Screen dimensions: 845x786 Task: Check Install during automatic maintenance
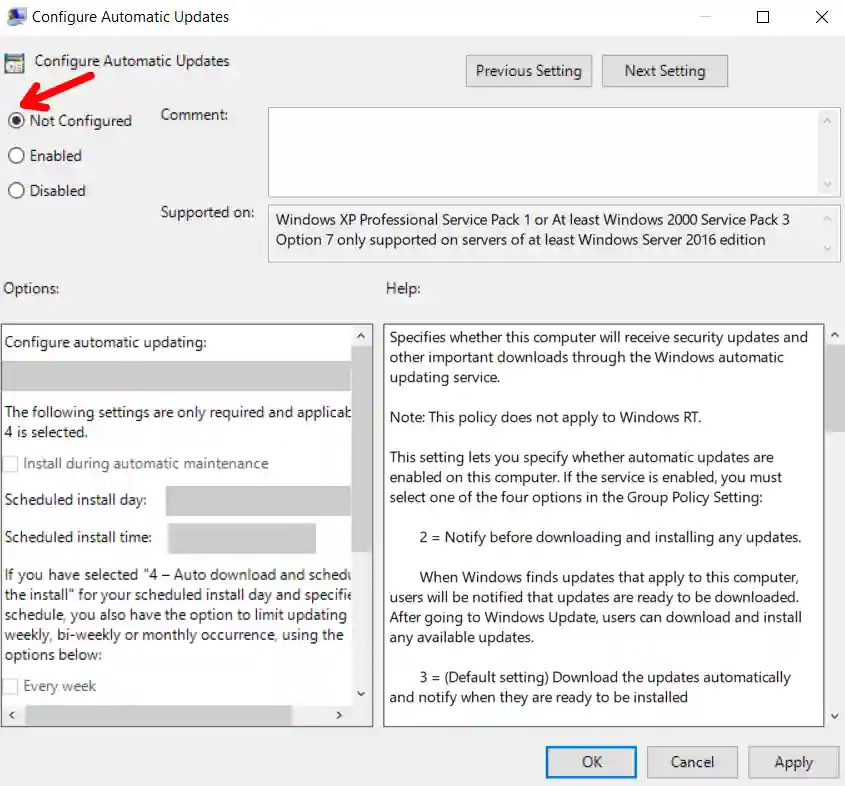tap(12, 463)
